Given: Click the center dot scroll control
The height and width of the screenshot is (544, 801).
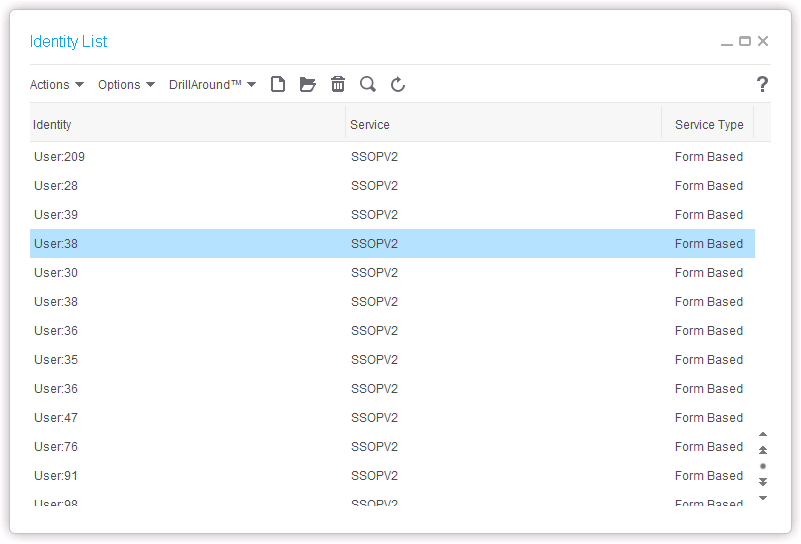Looking at the screenshot, I should [763, 466].
